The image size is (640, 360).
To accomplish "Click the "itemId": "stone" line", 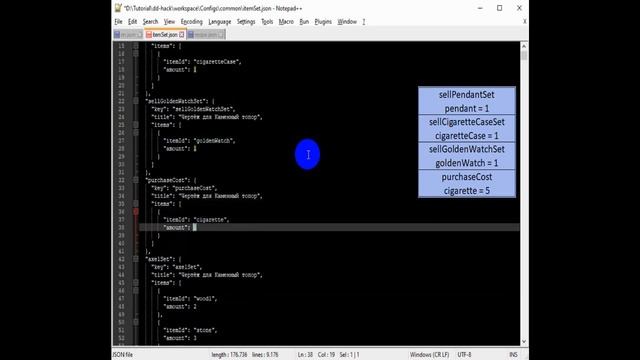I will point(190,330).
